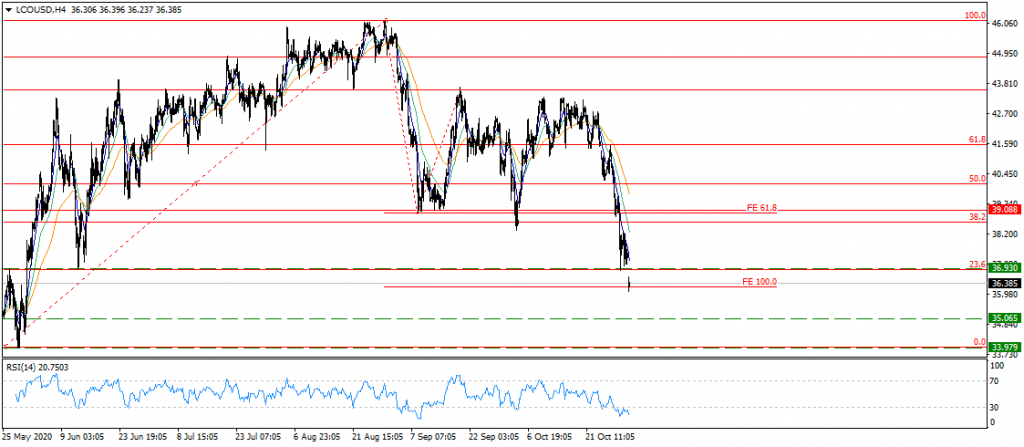
Task: Click the FE 61.8 expansion label
Action: (761, 208)
